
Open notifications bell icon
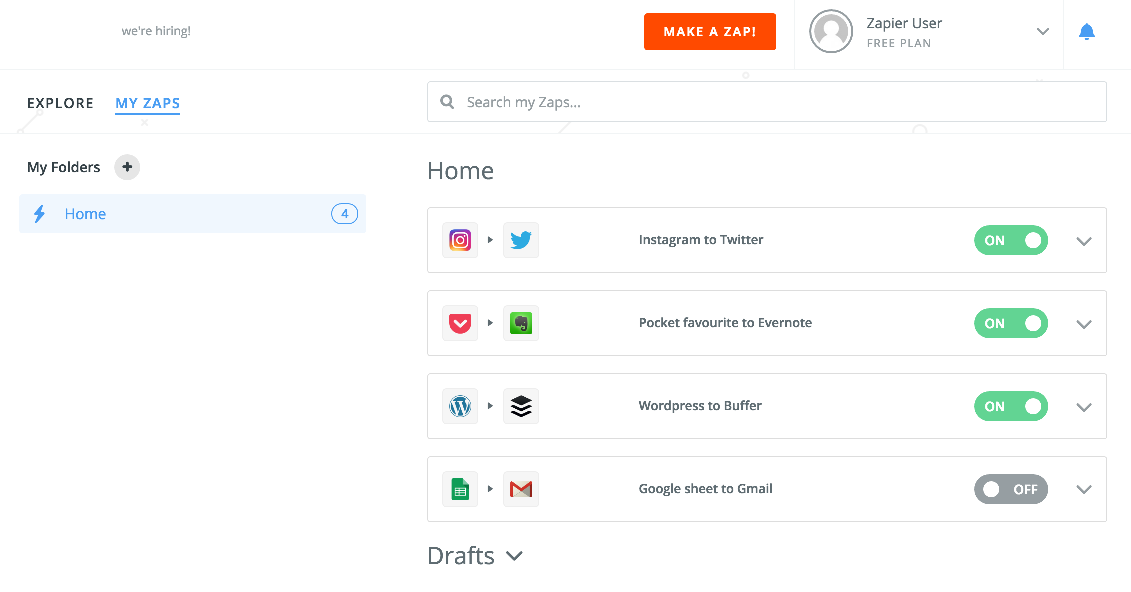(1086, 32)
